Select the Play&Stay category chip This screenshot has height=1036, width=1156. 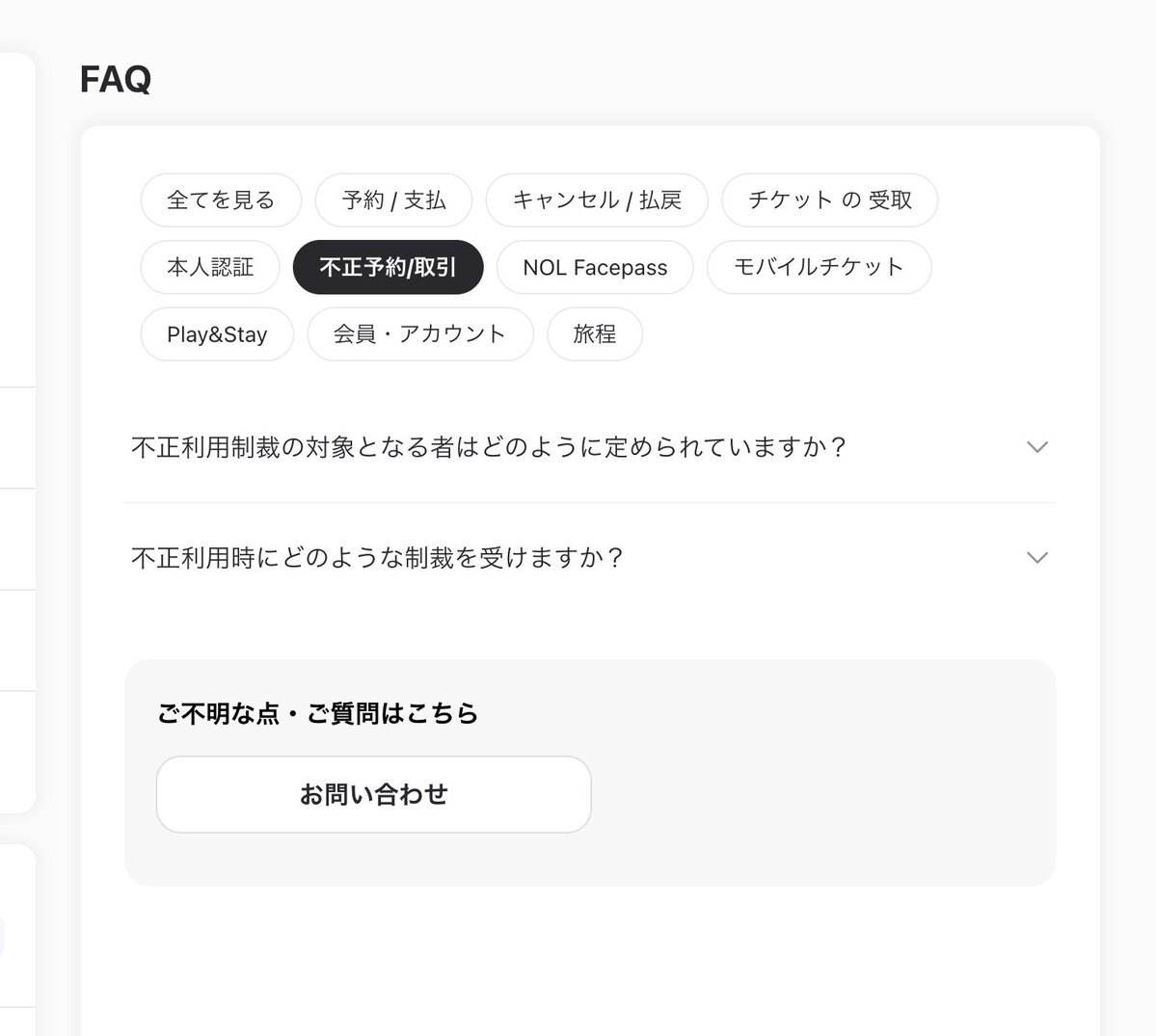(x=217, y=334)
